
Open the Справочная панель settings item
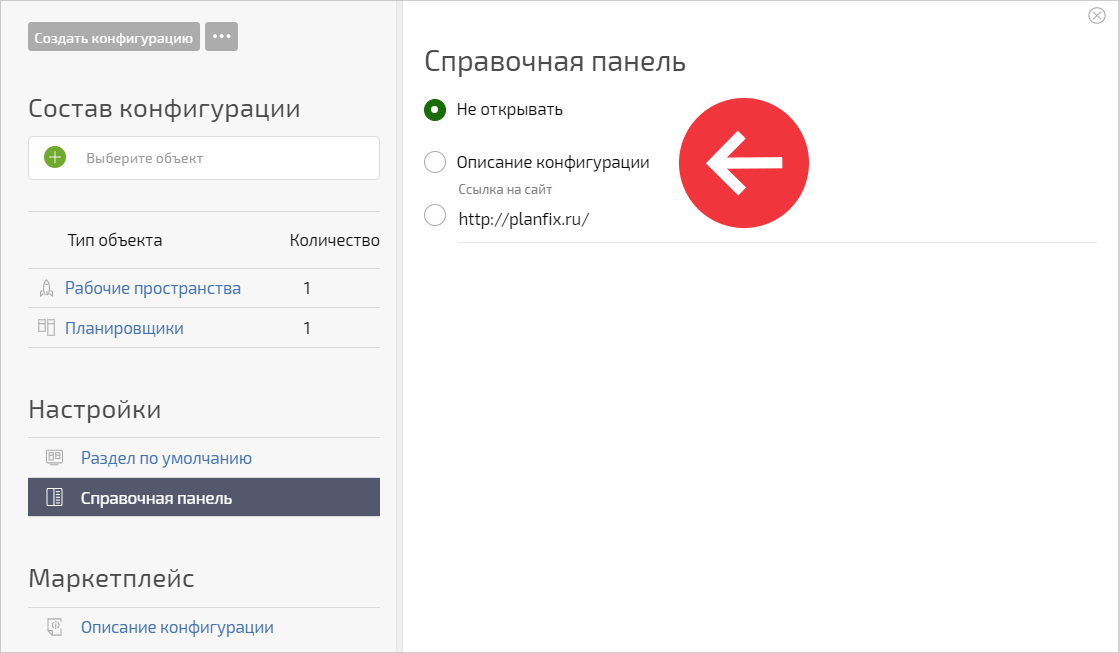coord(204,497)
